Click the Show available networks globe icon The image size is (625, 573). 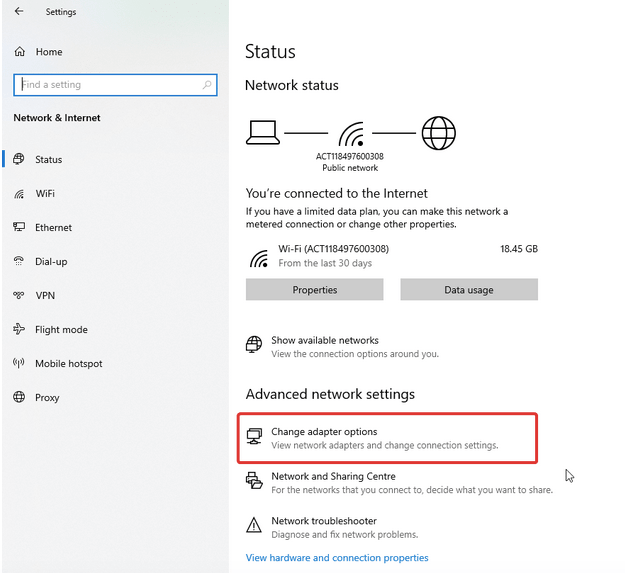(x=254, y=344)
